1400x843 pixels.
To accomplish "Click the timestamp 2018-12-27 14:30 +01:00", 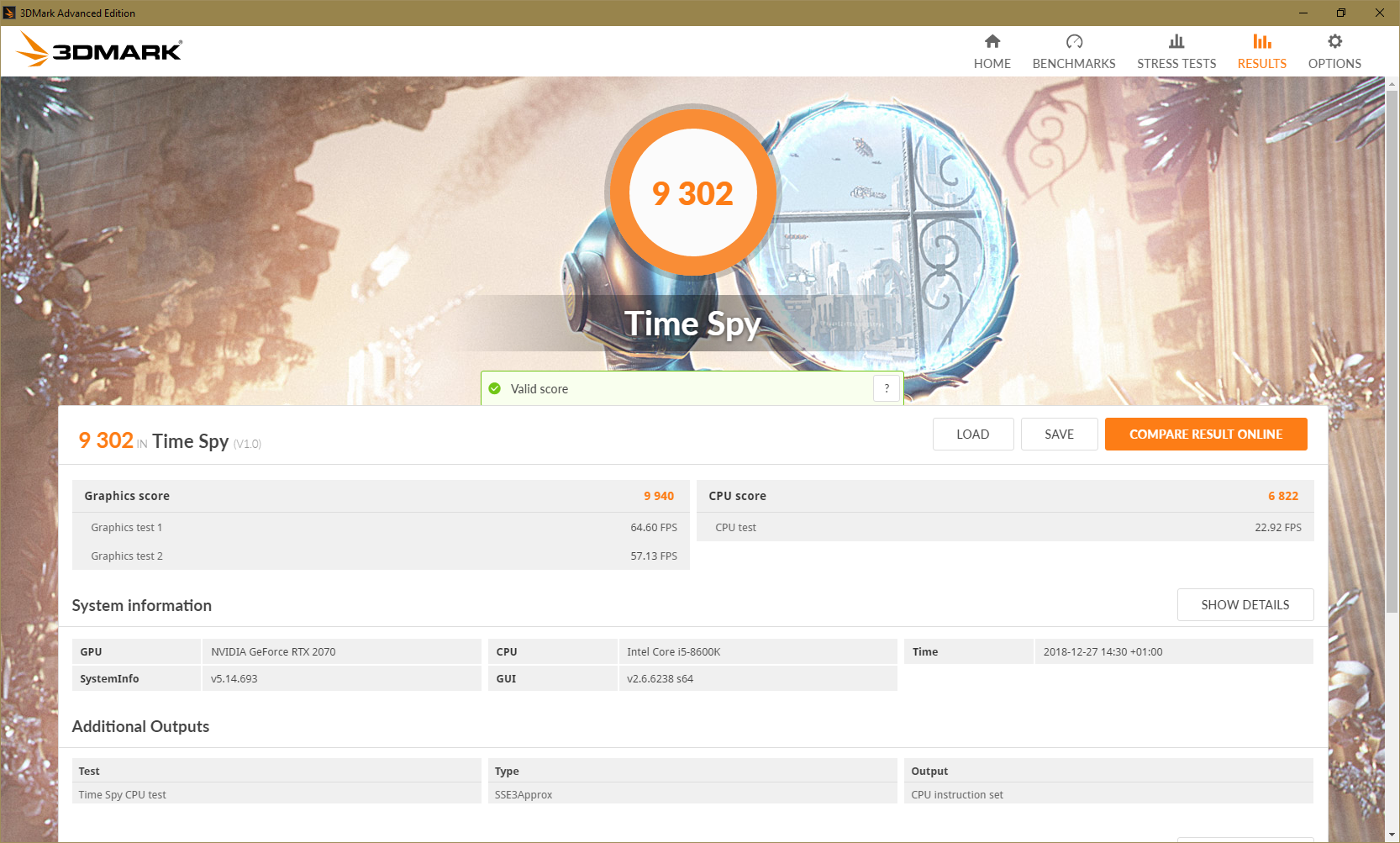I will (x=1103, y=652).
